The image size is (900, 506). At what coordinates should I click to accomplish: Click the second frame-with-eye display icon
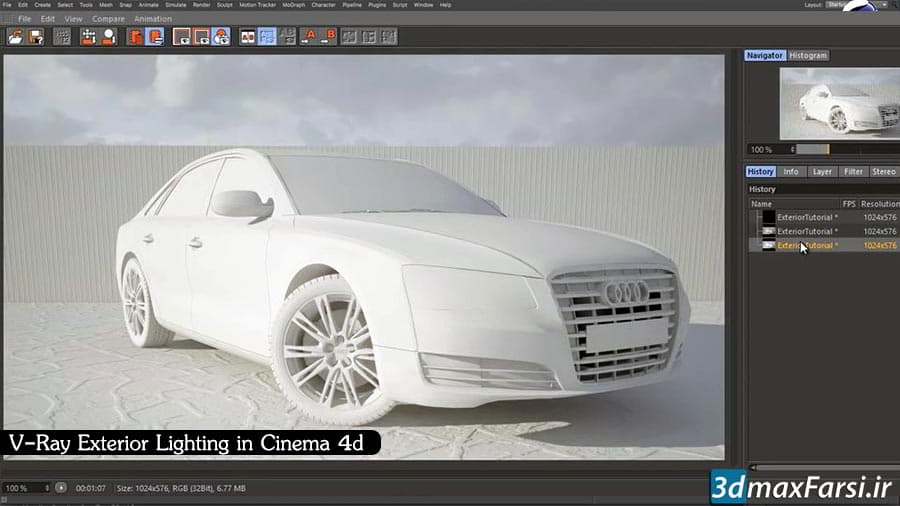coord(201,37)
